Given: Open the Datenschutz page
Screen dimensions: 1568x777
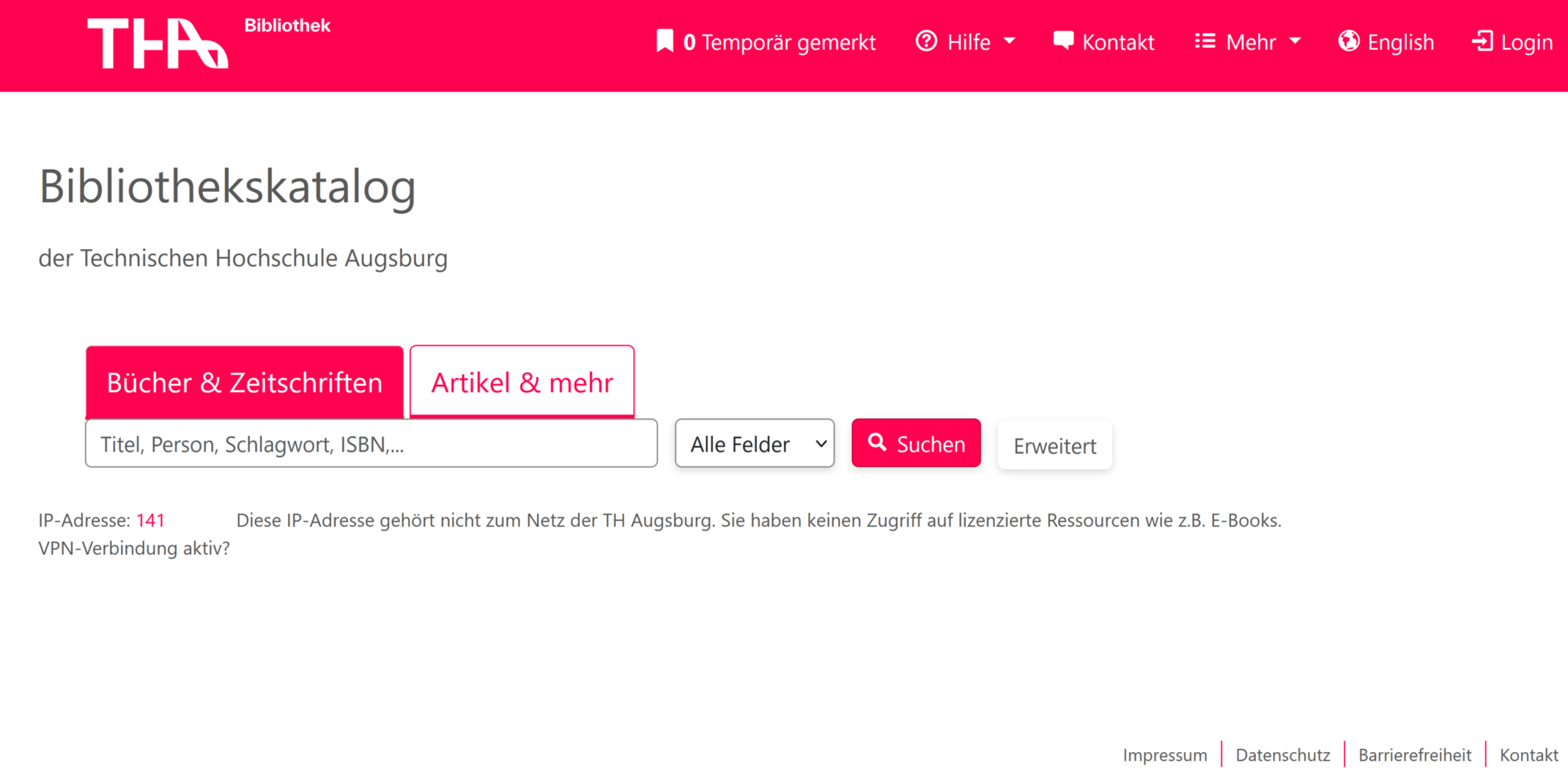Looking at the screenshot, I should pyautogui.click(x=1283, y=754).
